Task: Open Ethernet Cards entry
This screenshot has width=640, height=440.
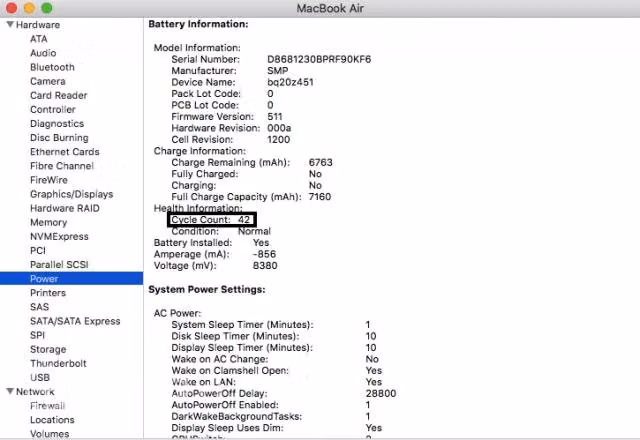Action: (64, 152)
